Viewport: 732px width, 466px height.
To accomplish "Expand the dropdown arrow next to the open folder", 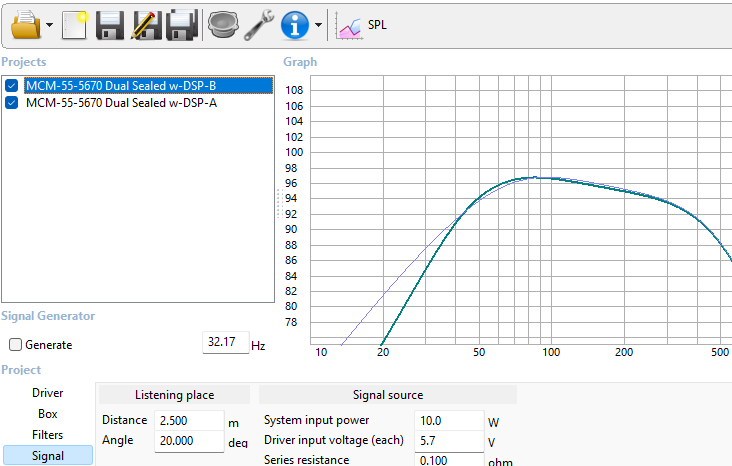I will coord(49,25).
